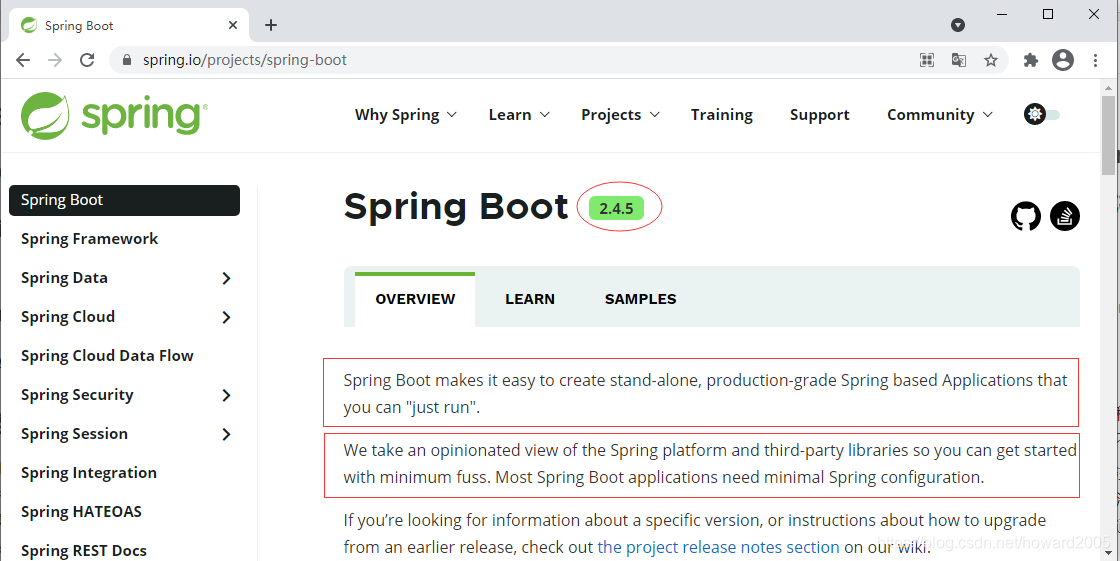Open a new browser tab
This screenshot has height=561, width=1120.
pyautogui.click(x=271, y=25)
